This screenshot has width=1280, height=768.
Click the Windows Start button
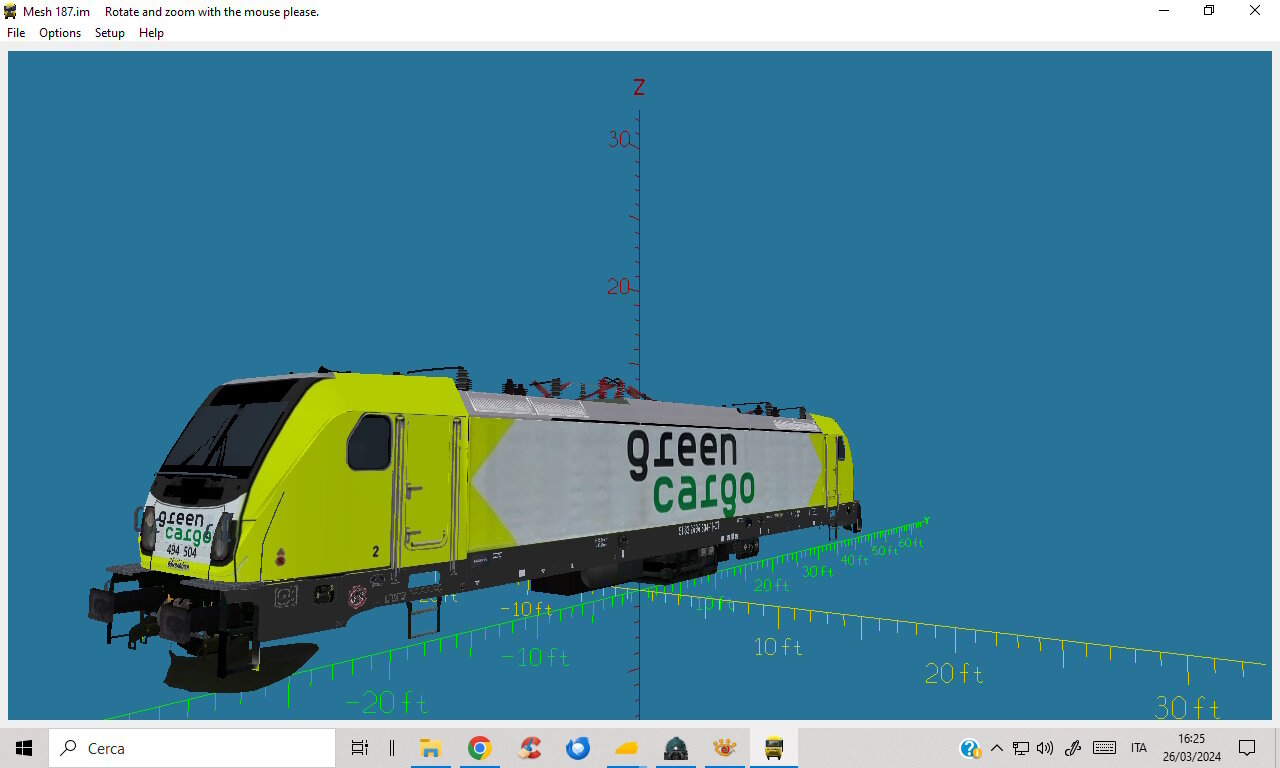tap(24, 748)
